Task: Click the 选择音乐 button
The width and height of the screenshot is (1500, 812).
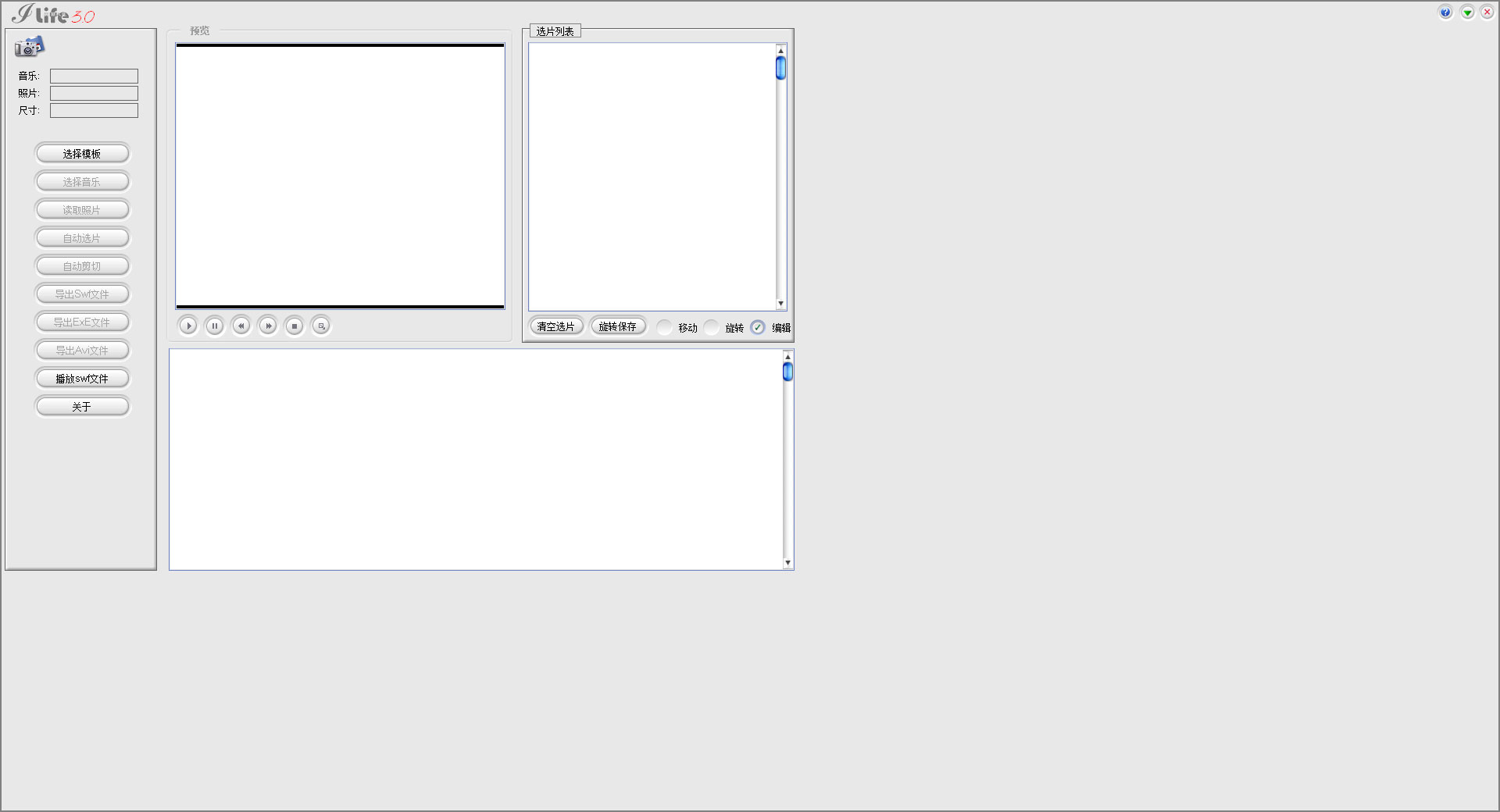Action: pos(82,182)
